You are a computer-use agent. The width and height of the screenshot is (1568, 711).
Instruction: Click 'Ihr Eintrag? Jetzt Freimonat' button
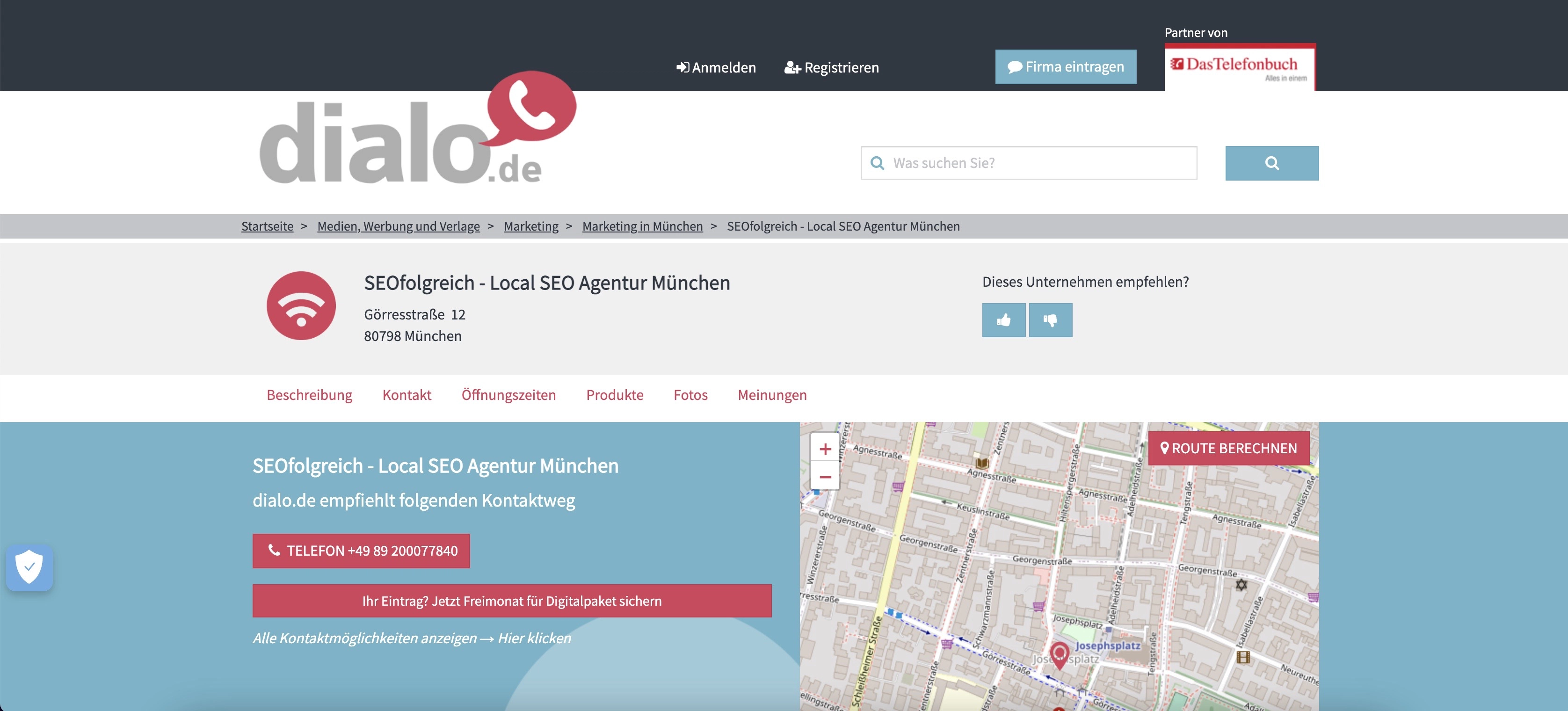(x=512, y=601)
